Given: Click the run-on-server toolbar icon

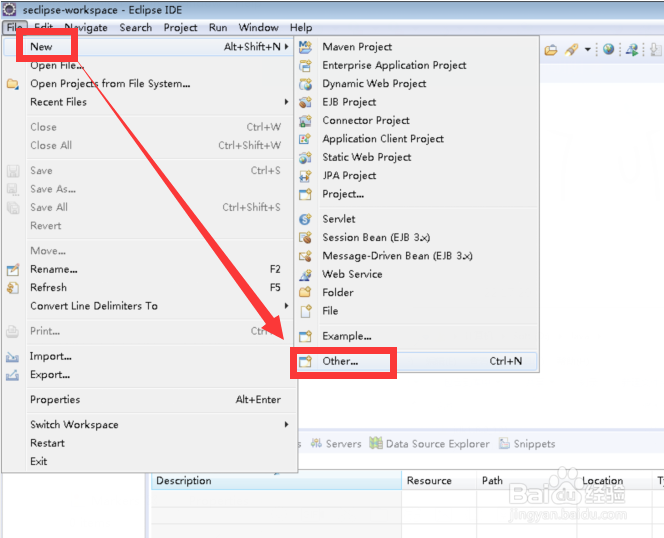Looking at the screenshot, I should click(632, 50).
